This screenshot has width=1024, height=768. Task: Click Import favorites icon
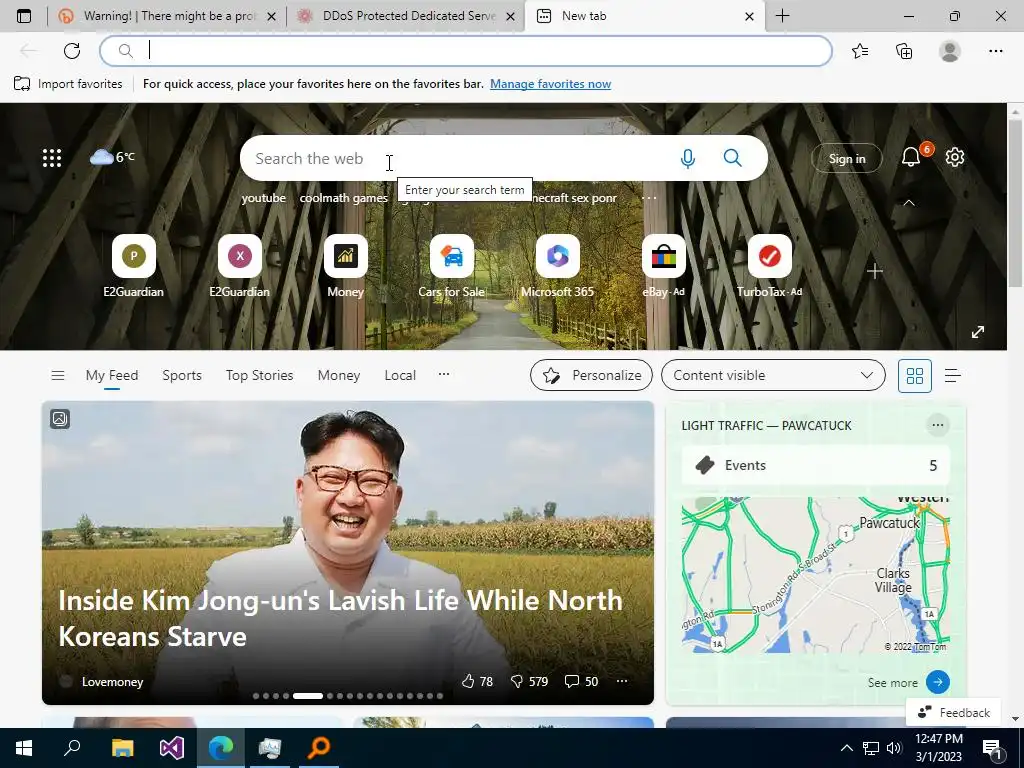point(22,84)
